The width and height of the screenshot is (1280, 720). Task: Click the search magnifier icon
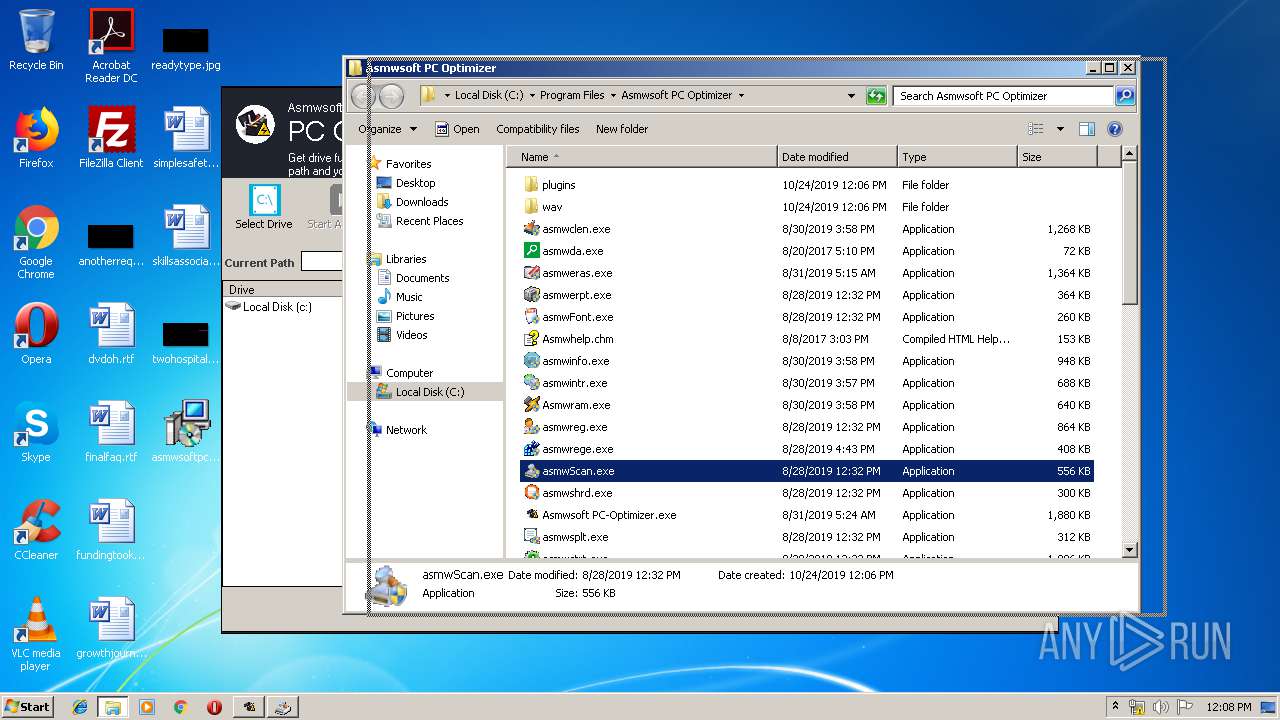point(1125,96)
